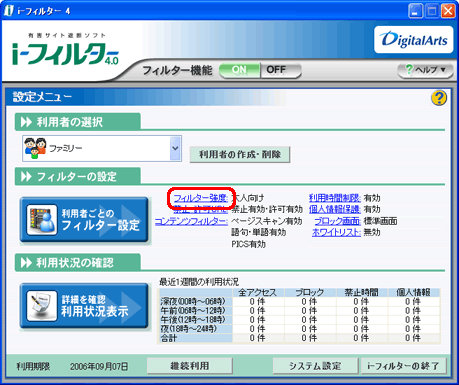The image size is (459, 385).
Task: Click the PICS有効 status text
Action: coord(248,244)
